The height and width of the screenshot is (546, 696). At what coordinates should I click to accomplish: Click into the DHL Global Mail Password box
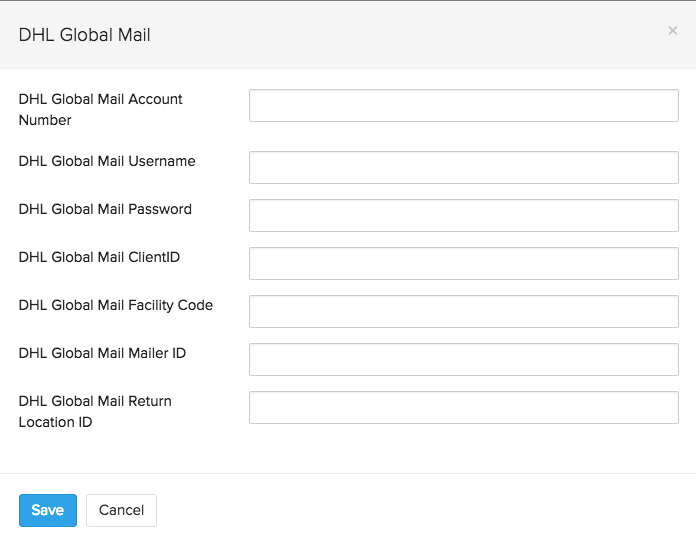463,216
